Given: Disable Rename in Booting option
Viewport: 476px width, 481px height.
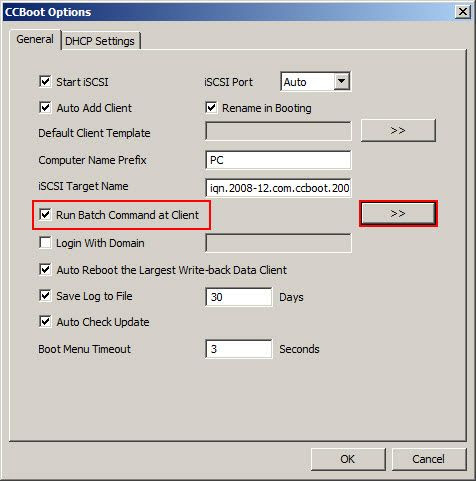Looking at the screenshot, I should click(211, 108).
